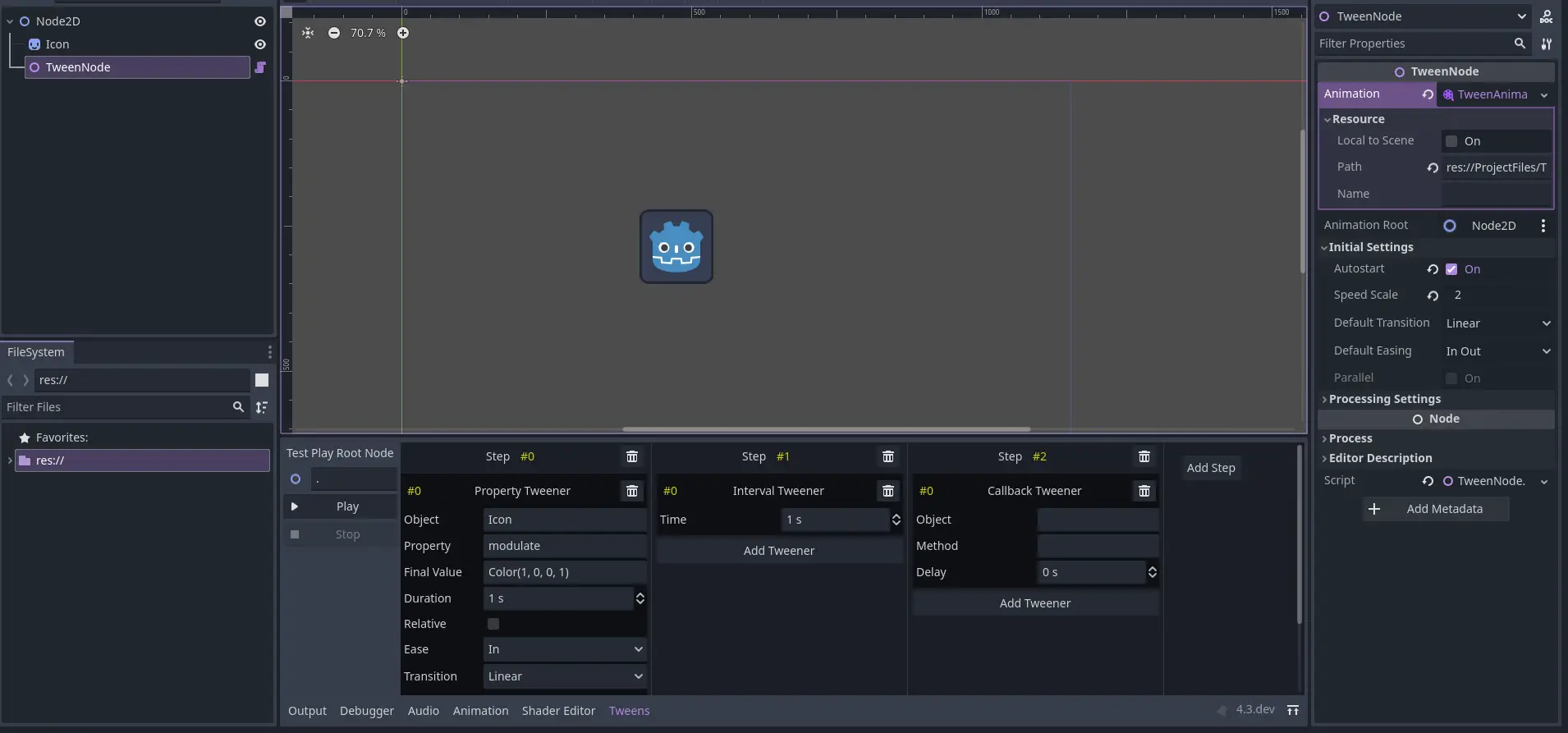Delete the Callback Tweener

(1144, 491)
